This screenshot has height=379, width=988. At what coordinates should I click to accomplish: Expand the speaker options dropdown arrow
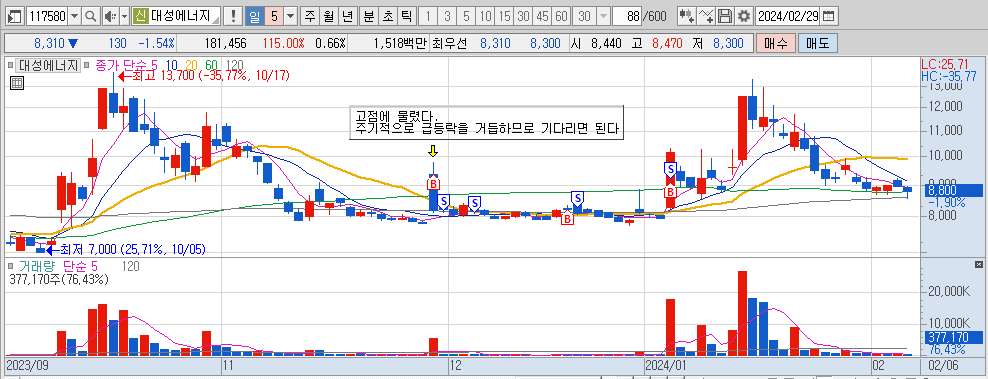click(124, 16)
